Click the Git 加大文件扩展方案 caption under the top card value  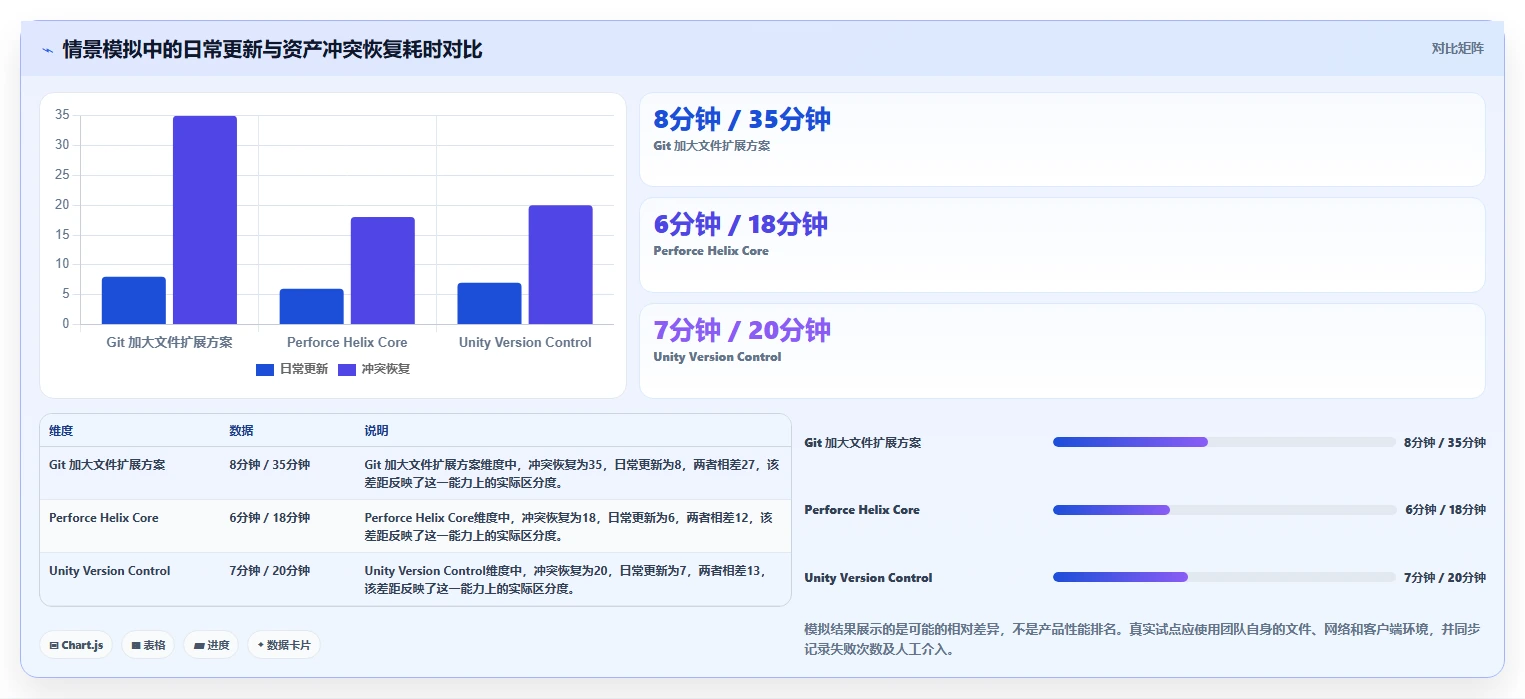click(x=712, y=146)
